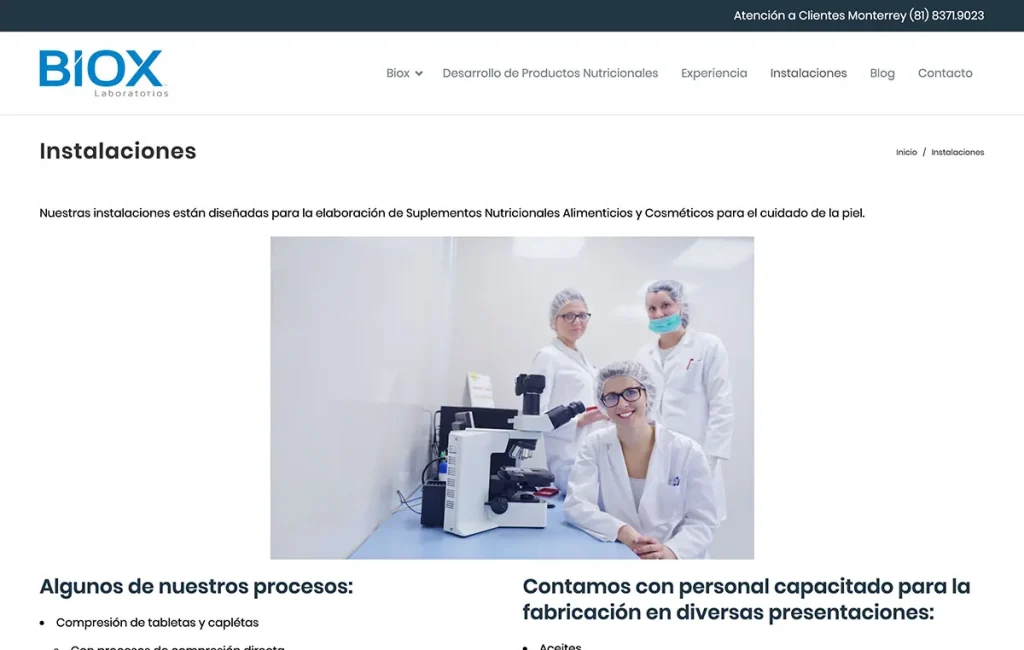Click the Inicio breadcrumb link
This screenshot has width=1024, height=650.
[x=905, y=152]
